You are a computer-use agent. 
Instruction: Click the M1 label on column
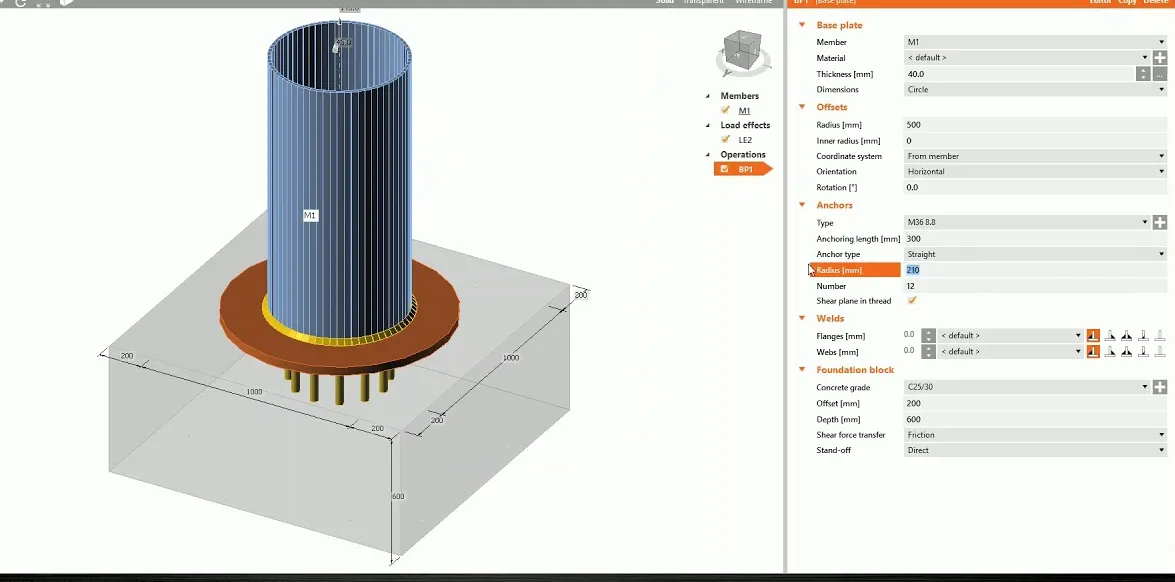[310, 215]
